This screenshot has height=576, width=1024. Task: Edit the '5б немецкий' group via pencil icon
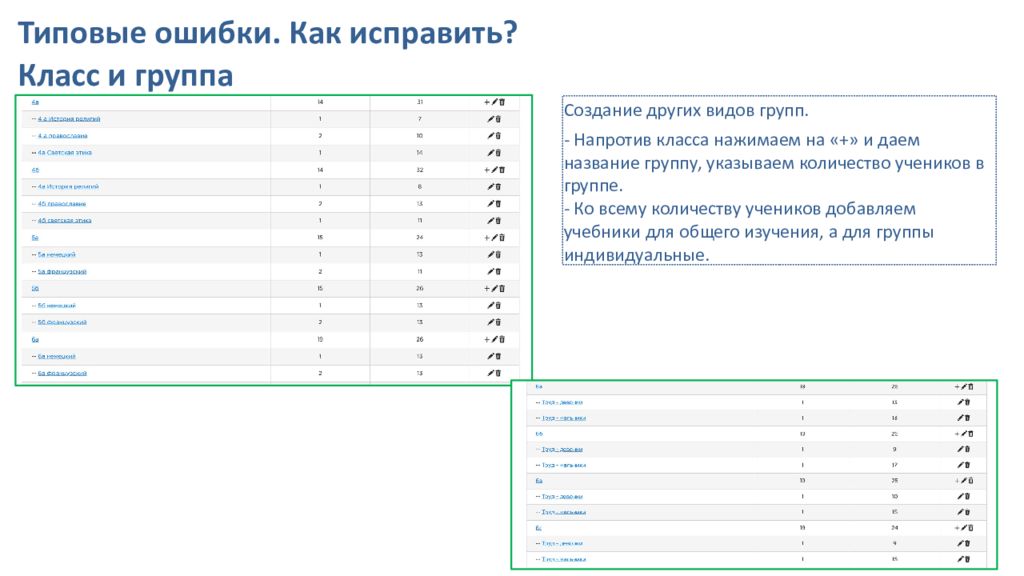coord(490,306)
